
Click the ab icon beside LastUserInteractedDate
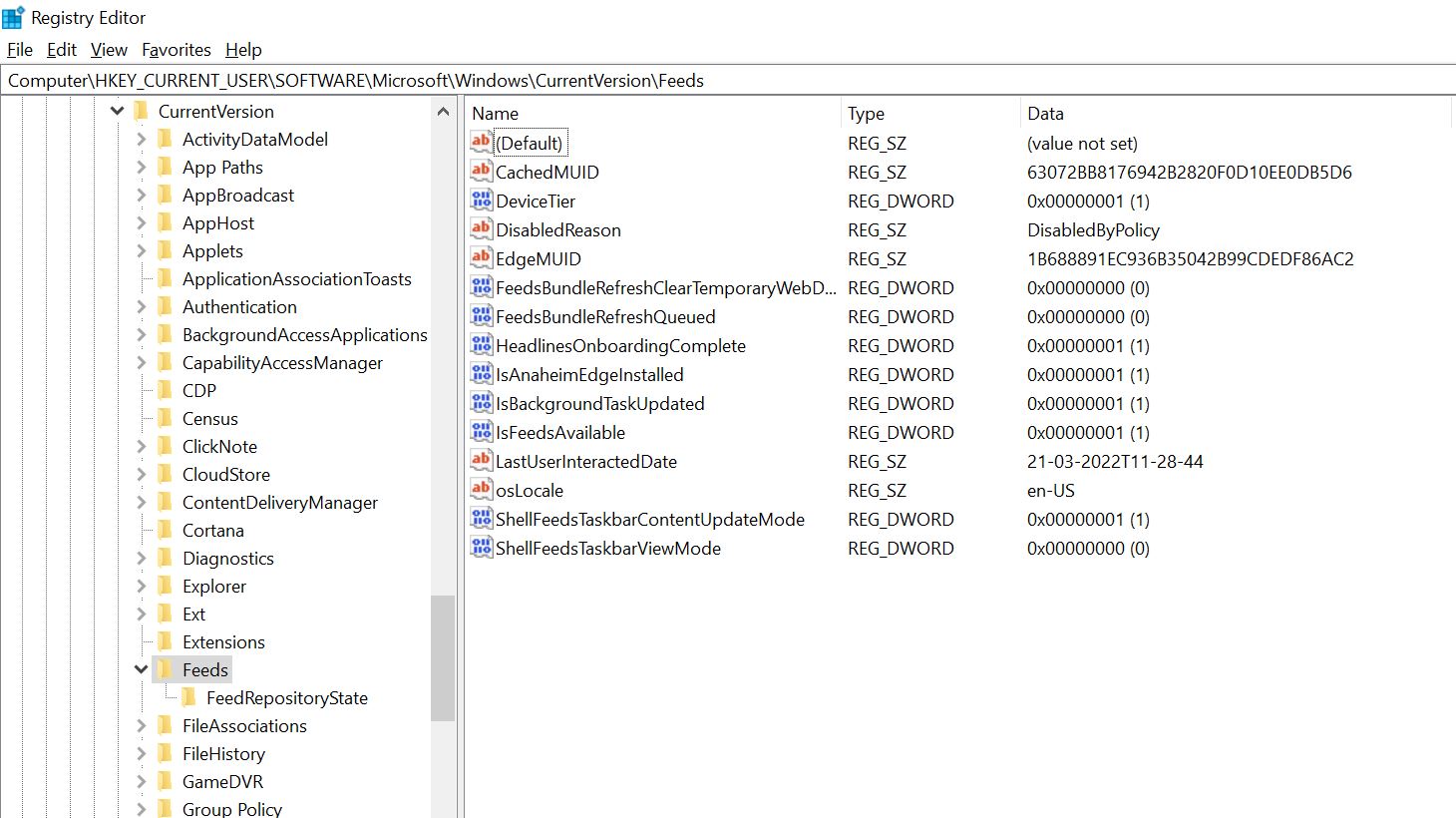click(480, 461)
